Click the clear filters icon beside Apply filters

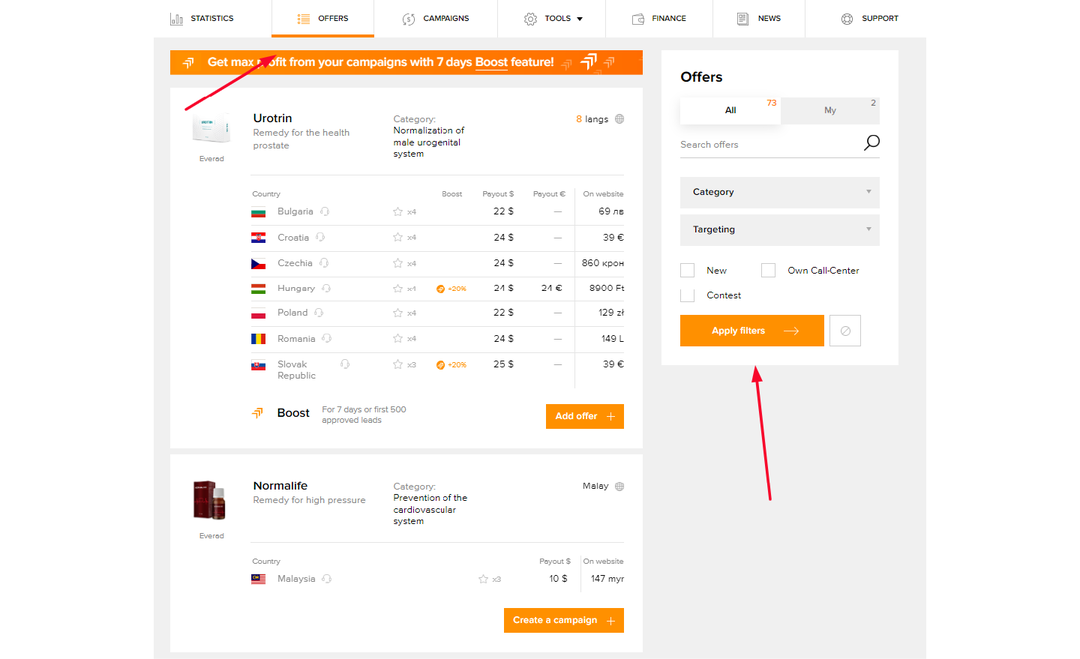tap(845, 330)
